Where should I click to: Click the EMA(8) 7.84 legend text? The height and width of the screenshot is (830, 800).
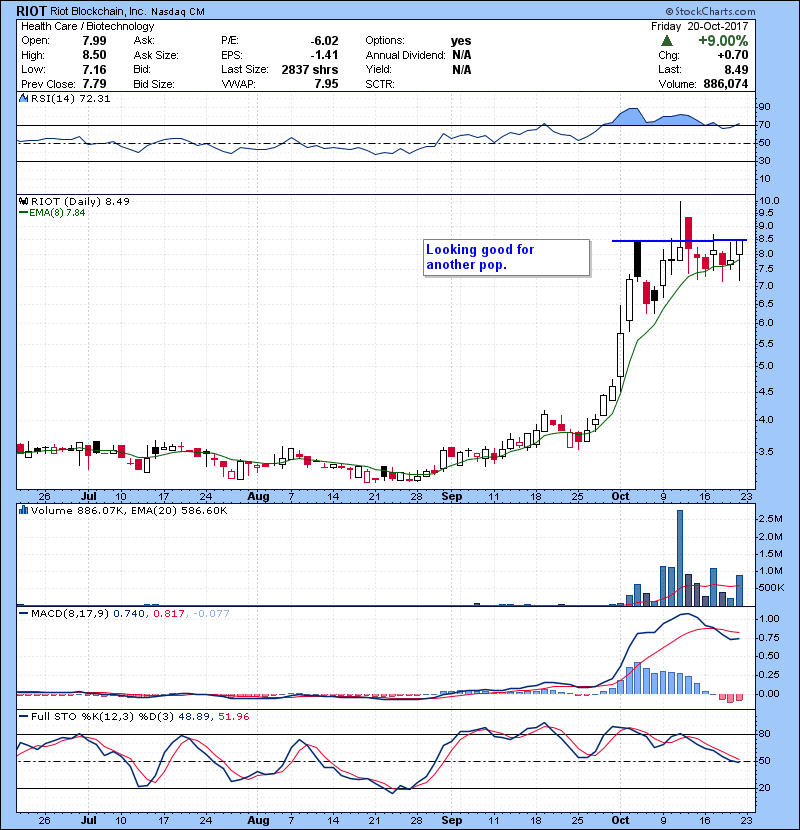click(x=57, y=213)
